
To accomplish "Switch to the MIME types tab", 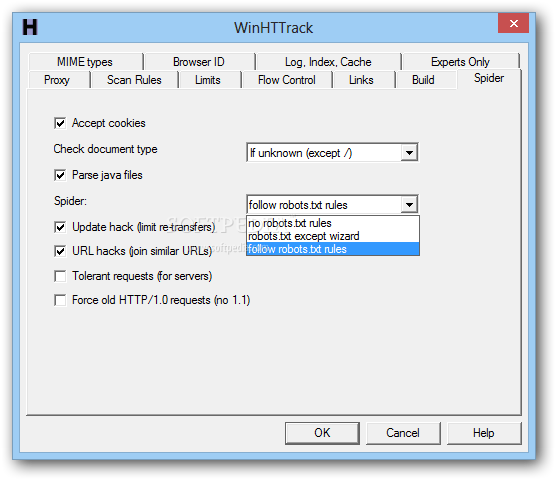I will pyautogui.click(x=85, y=62).
